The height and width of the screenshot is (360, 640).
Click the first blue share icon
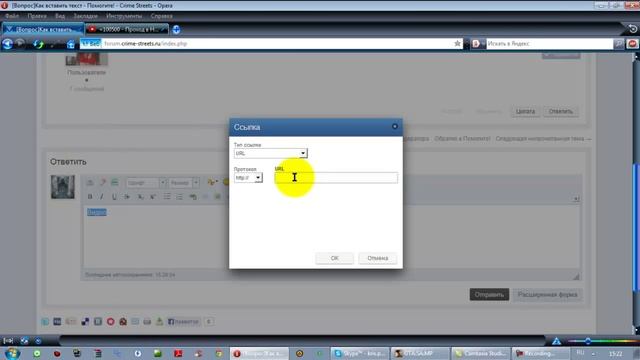(x=45, y=322)
